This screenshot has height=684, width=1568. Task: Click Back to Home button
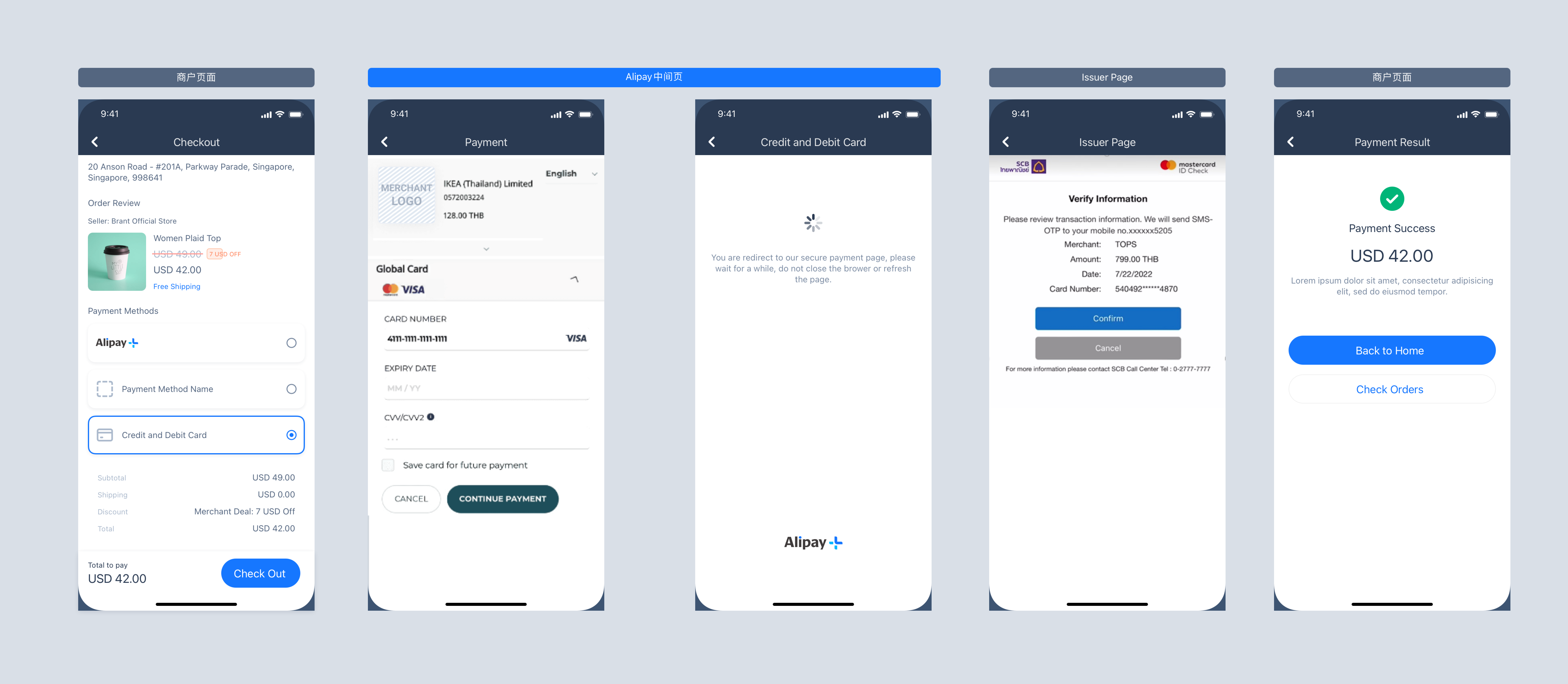tap(1390, 351)
